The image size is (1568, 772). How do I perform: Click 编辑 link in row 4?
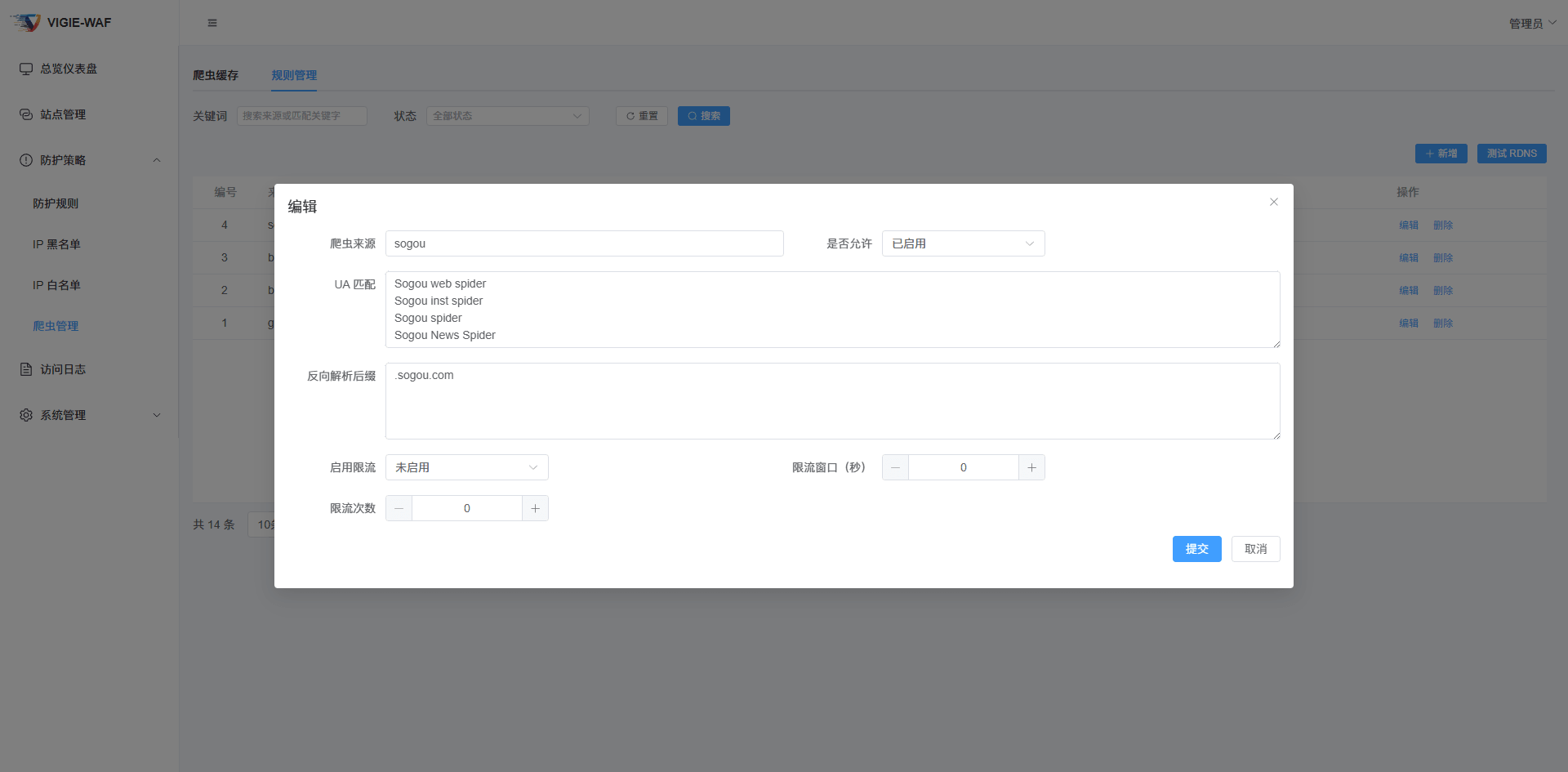1409,225
